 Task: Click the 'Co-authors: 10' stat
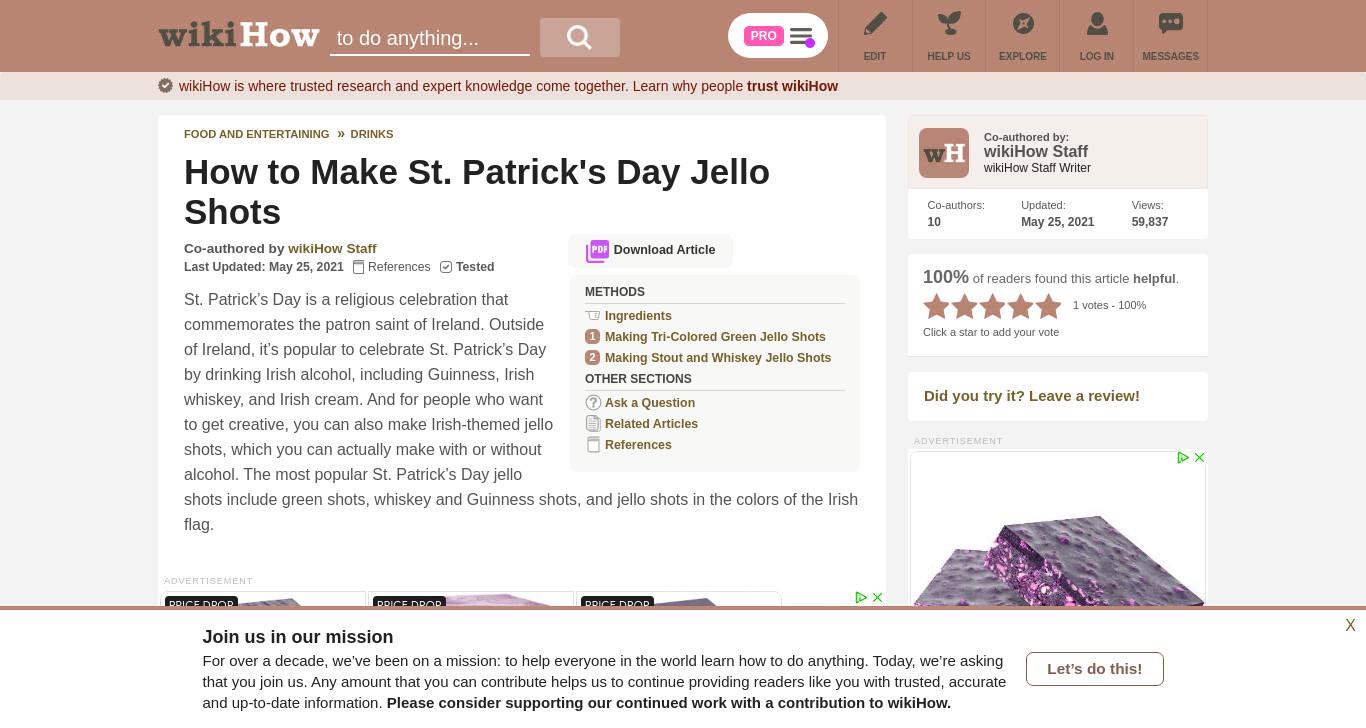[x=956, y=214]
